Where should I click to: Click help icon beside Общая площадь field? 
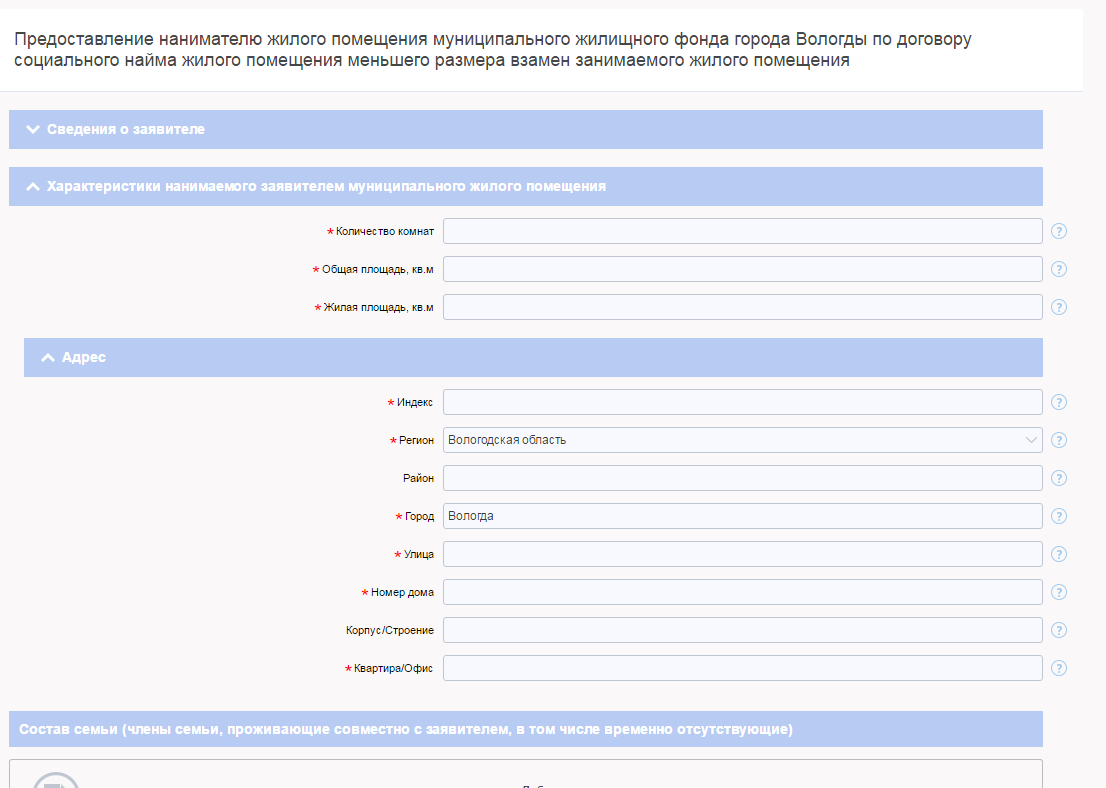click(x=1059, y=269)
